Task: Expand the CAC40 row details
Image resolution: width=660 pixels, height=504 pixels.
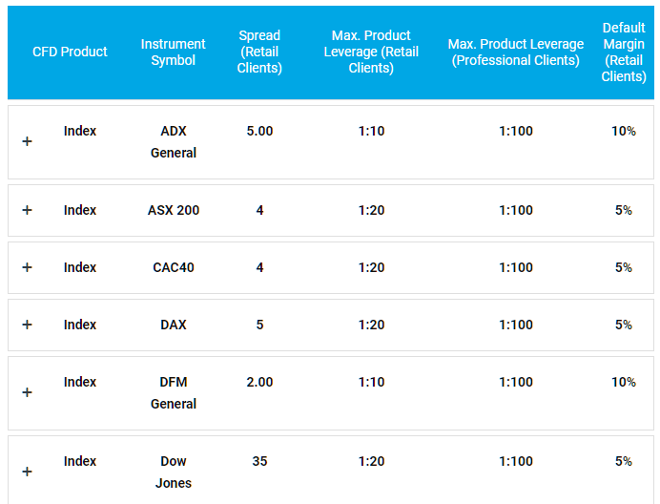Action: (x=27, y=267)
